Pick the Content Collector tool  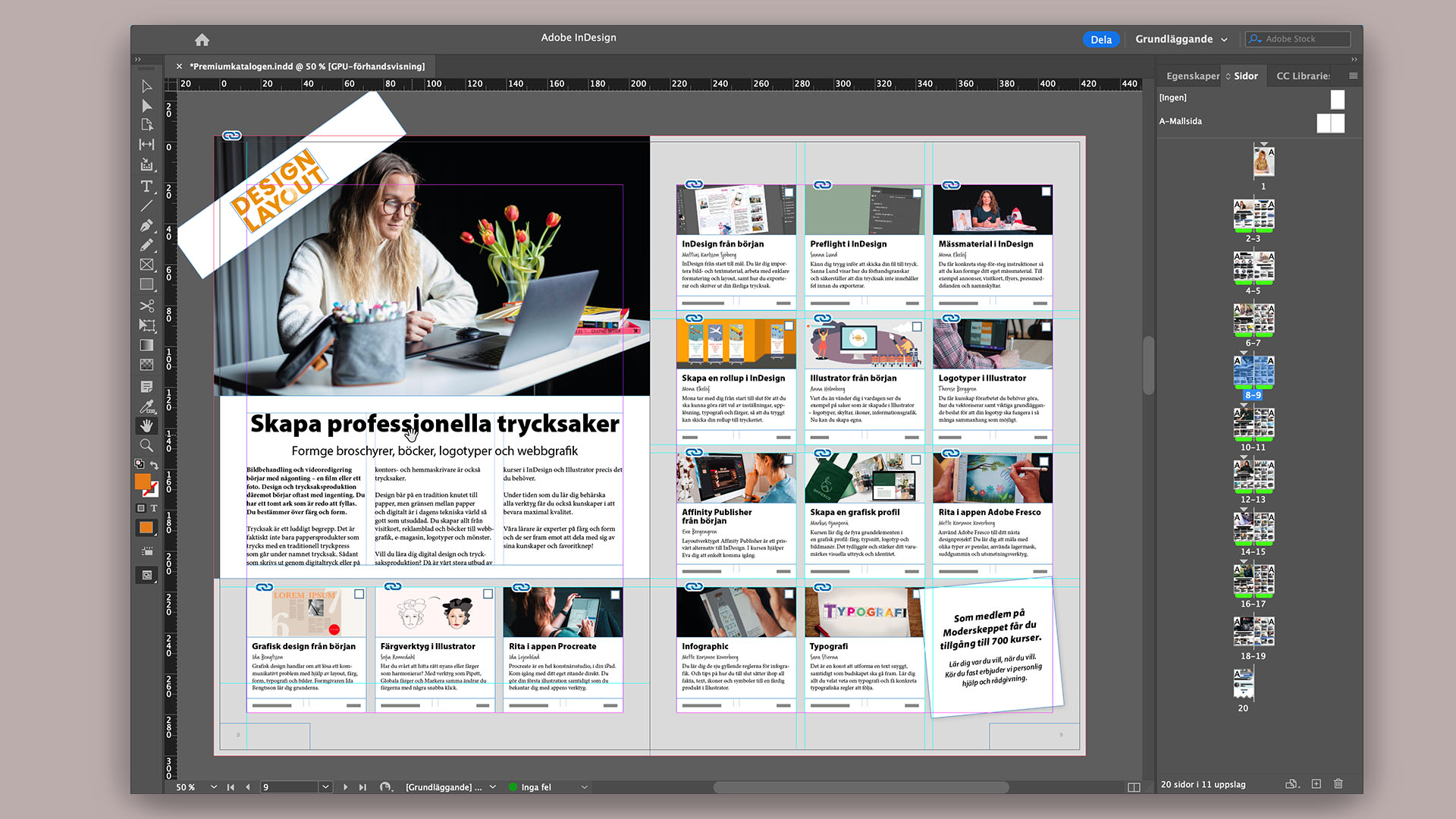point(146,165)
